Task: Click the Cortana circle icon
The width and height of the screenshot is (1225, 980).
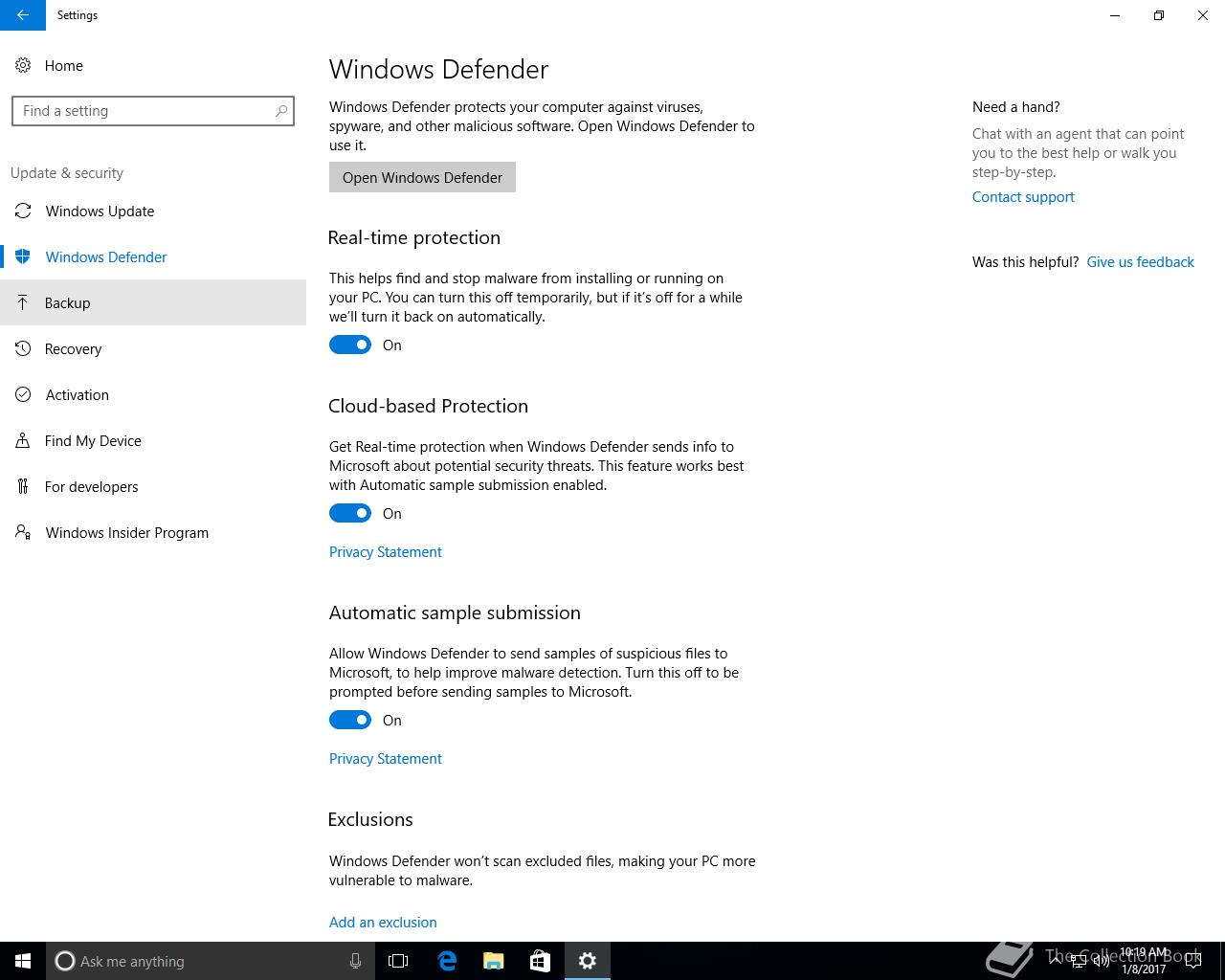Action: [x=65, y=961]
